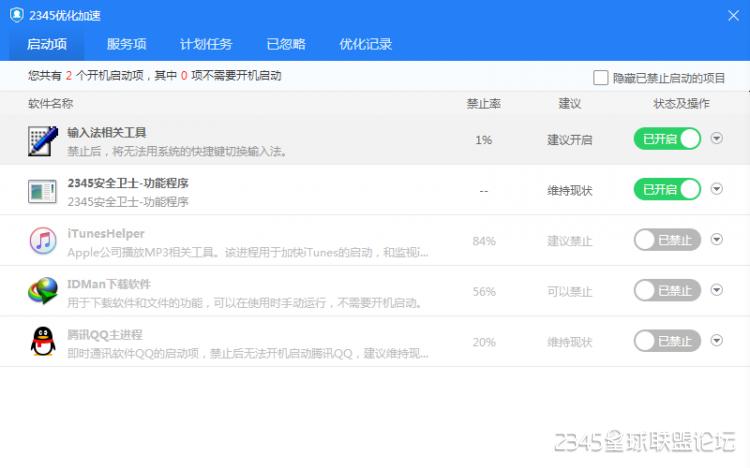Open the 已忽略 tab

point(286,44)
